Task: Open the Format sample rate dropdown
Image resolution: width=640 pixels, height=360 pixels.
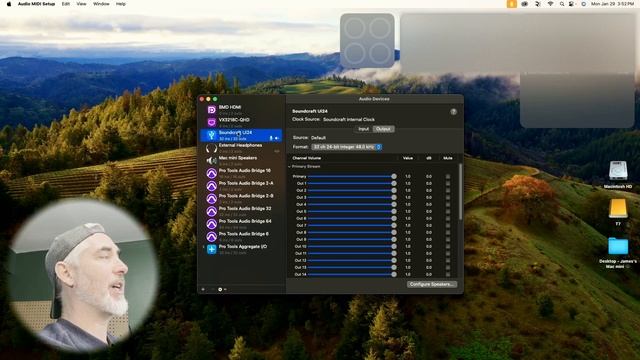Action: point(347,147)
